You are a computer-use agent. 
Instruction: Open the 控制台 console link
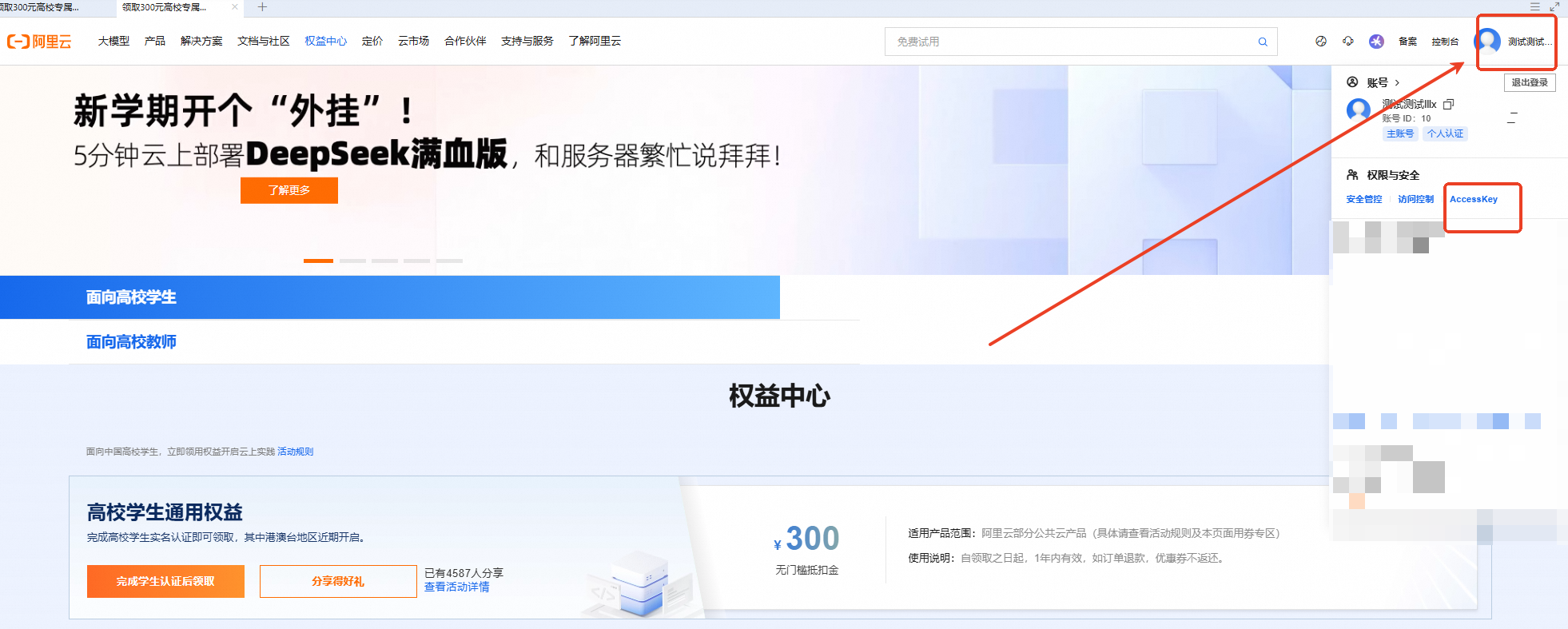coord(1445,42)
